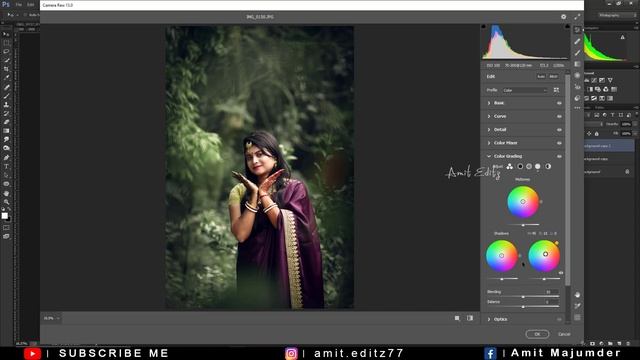Select Camera Raw color sampler eyedropper icon
Viewport: 640px width, 360px height.
click(577, 306)
